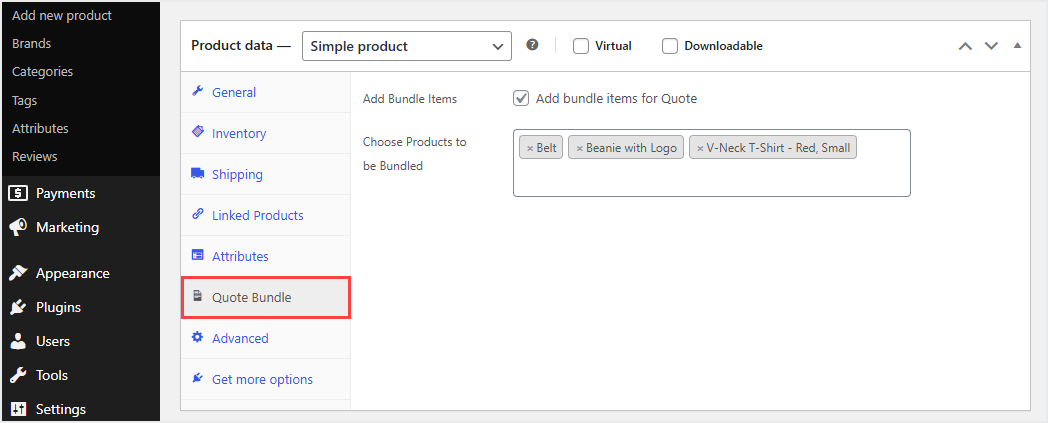
Task: Click the Marketing megaphone icon
Action: click(18, 227)
